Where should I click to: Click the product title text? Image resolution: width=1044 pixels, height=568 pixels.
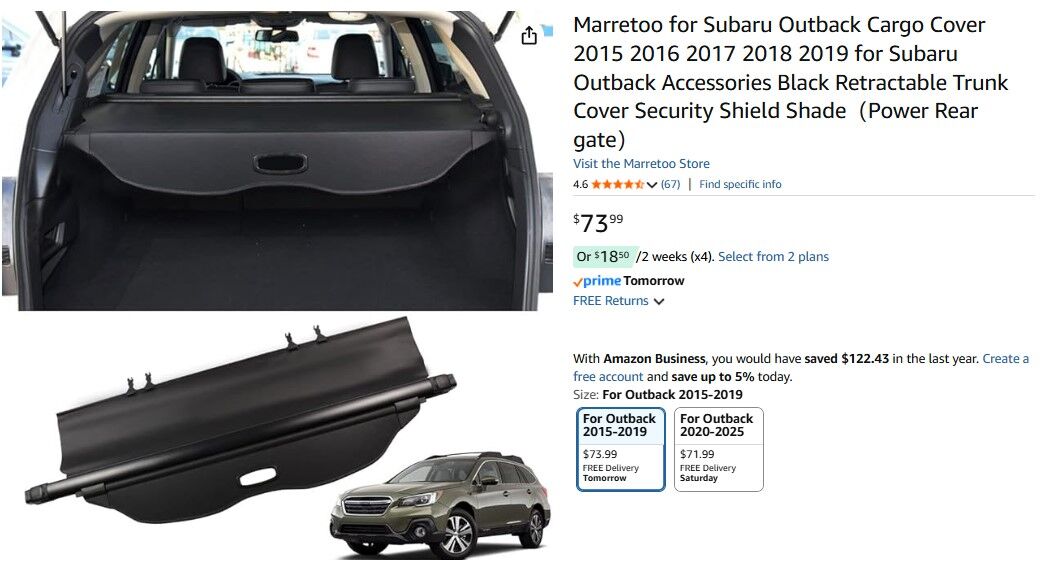click(x=790, y=82)
